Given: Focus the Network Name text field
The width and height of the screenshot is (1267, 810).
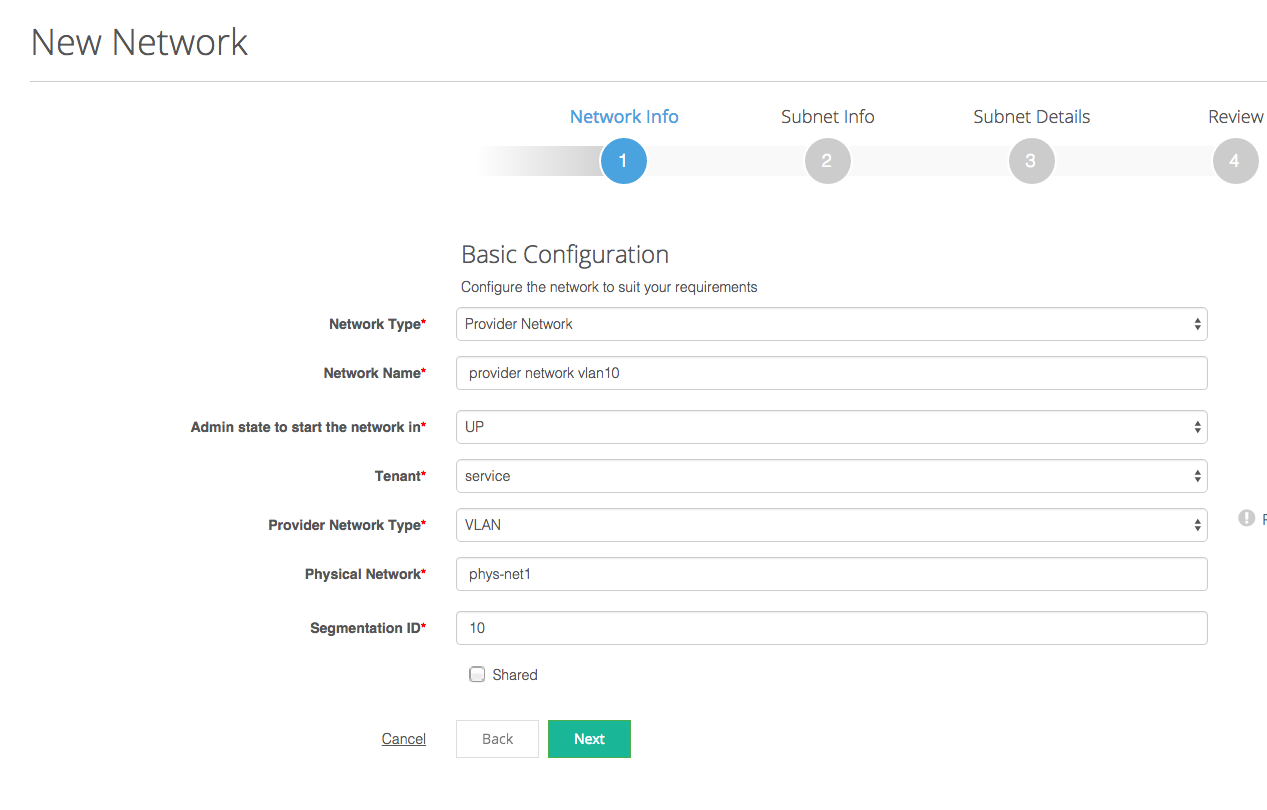Looking at the screenshot, I should (x=831, y=373).
